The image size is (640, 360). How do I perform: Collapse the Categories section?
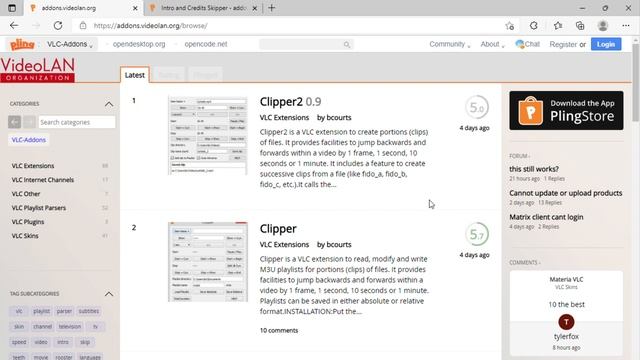click(x=109, y=104)
